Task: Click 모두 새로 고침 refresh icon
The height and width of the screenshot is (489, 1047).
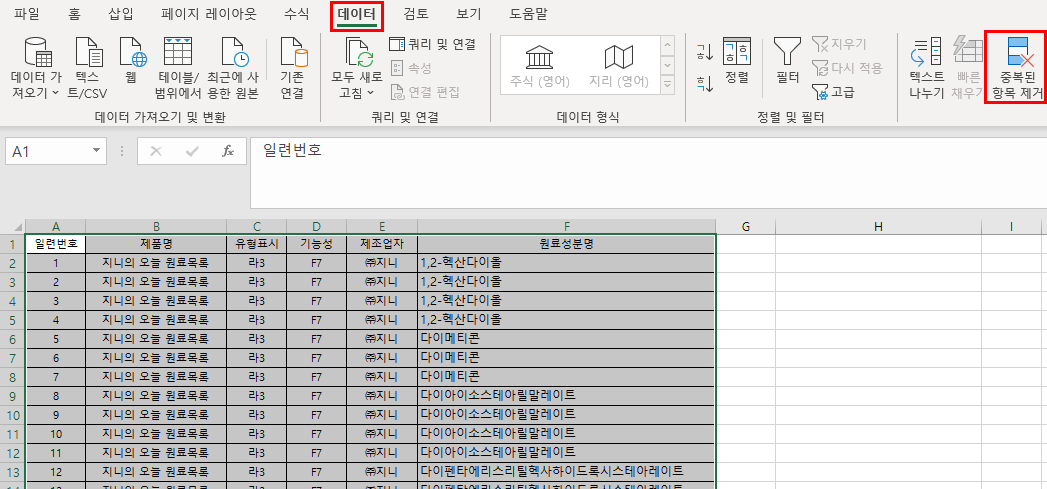Action: tap(358, 52)
